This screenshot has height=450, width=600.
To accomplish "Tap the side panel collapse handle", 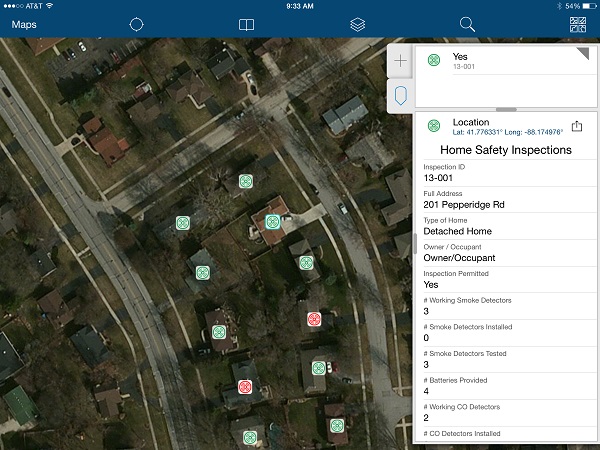I will coord(415,244).
